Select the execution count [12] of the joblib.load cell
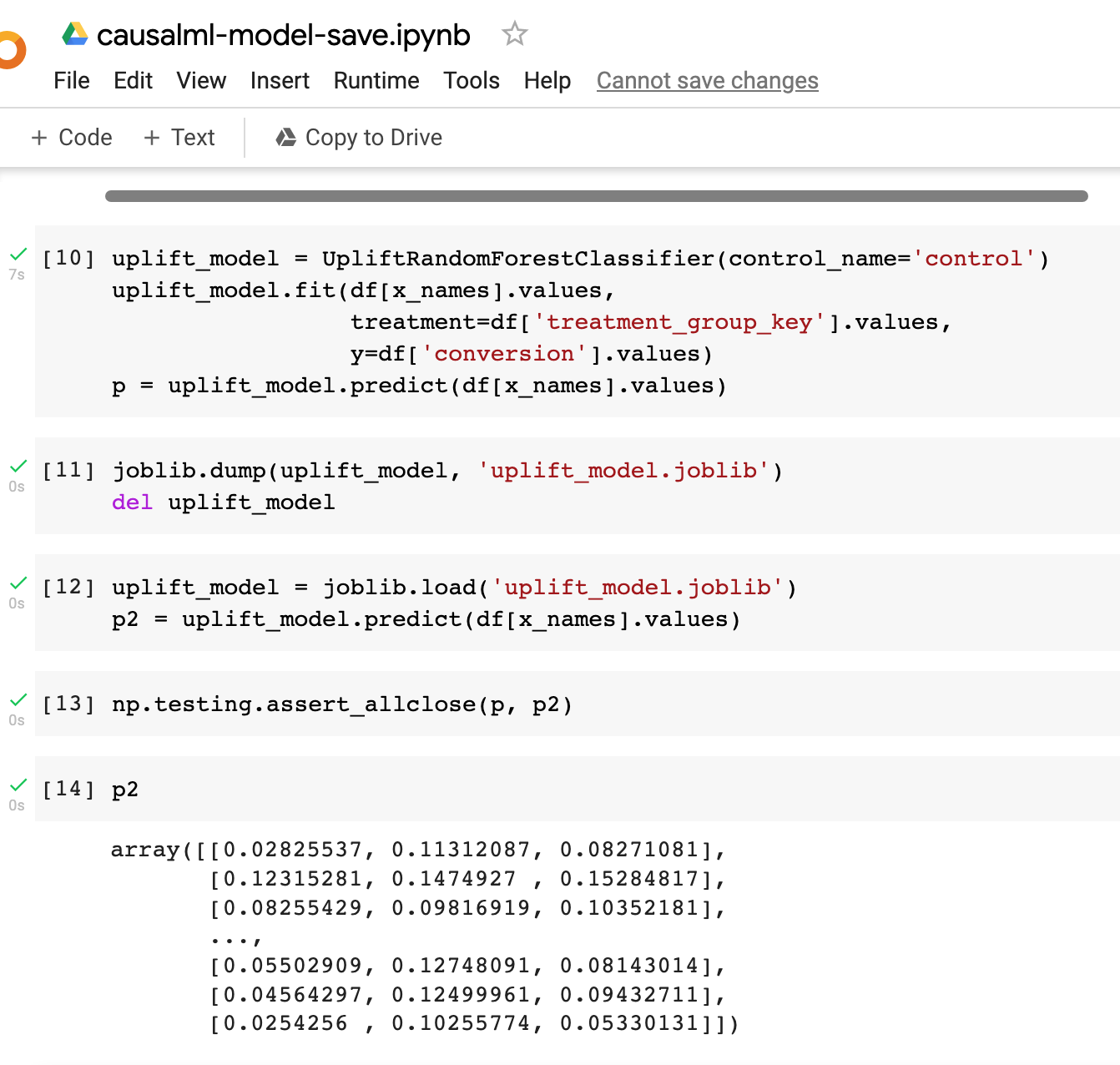 68,587
